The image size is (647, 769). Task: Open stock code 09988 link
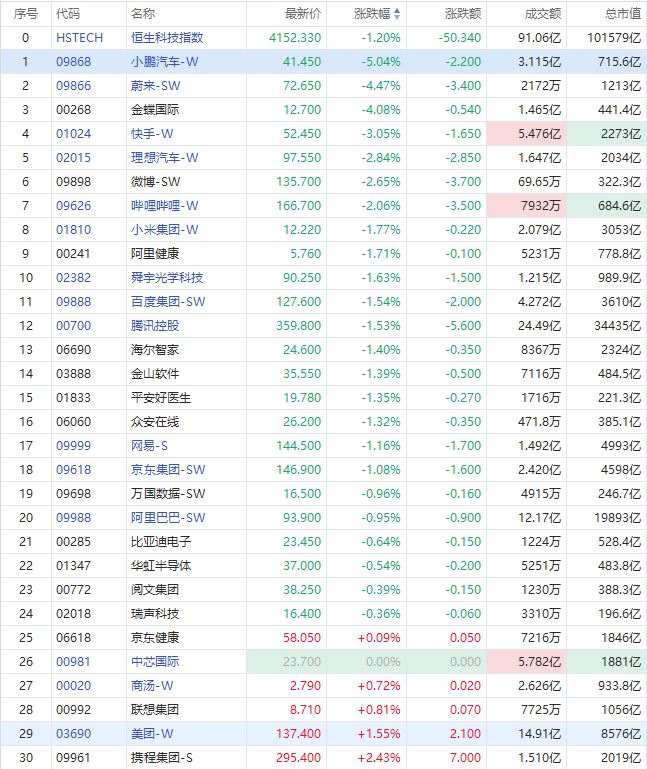pos(74,518)
